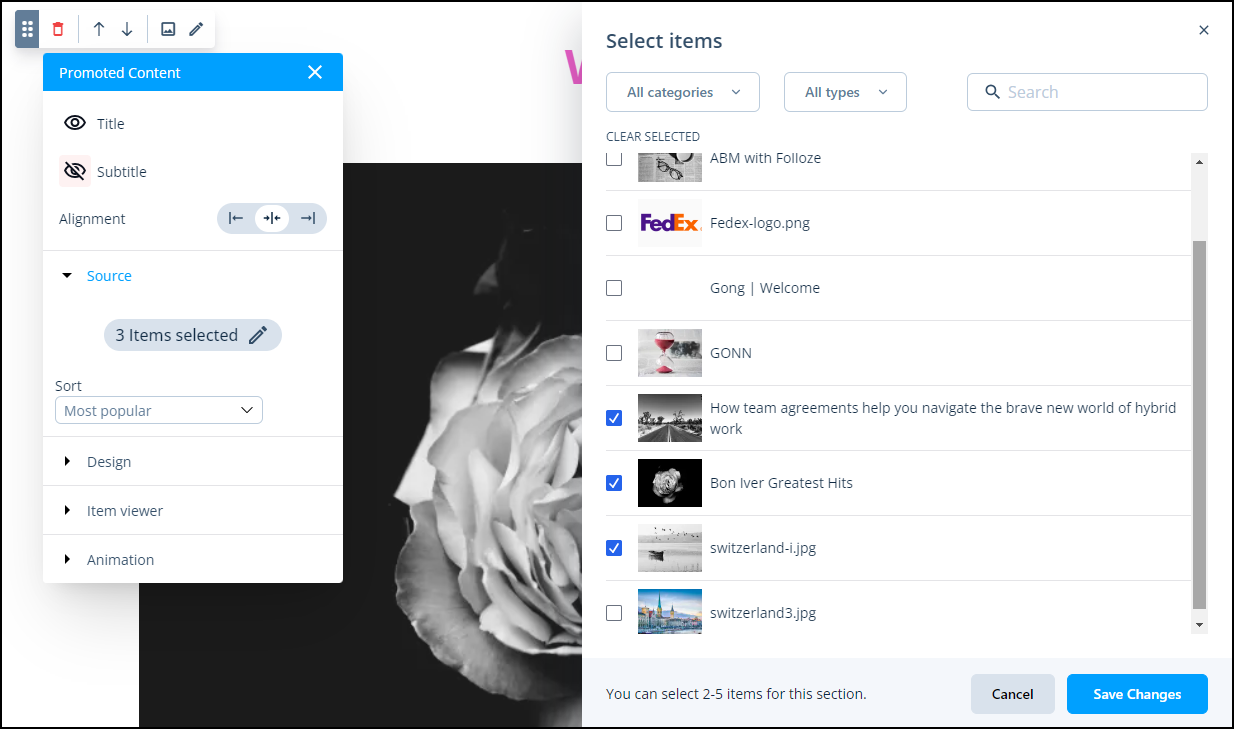Viewport: 1234px width, 729px height.
Task: Uncheck the Bon Iver Greatest Hits item
Action: (614, 483)
